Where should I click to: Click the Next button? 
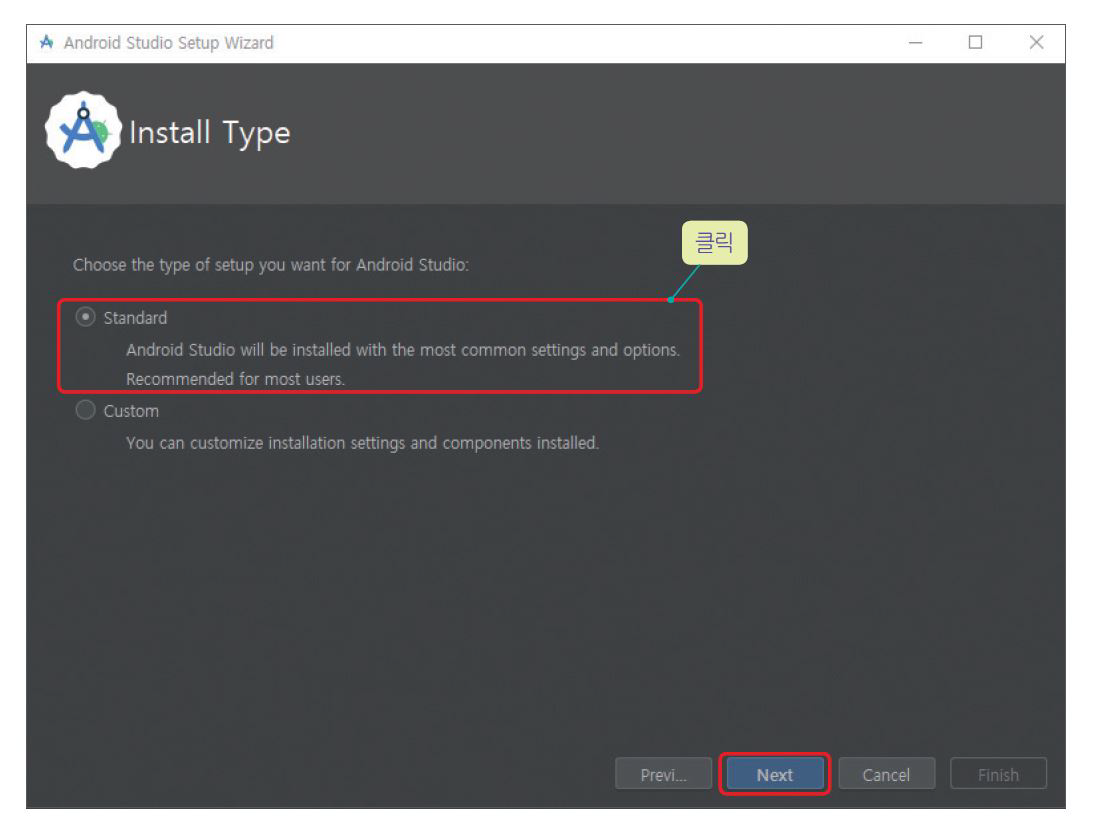(x=774, y=774)
